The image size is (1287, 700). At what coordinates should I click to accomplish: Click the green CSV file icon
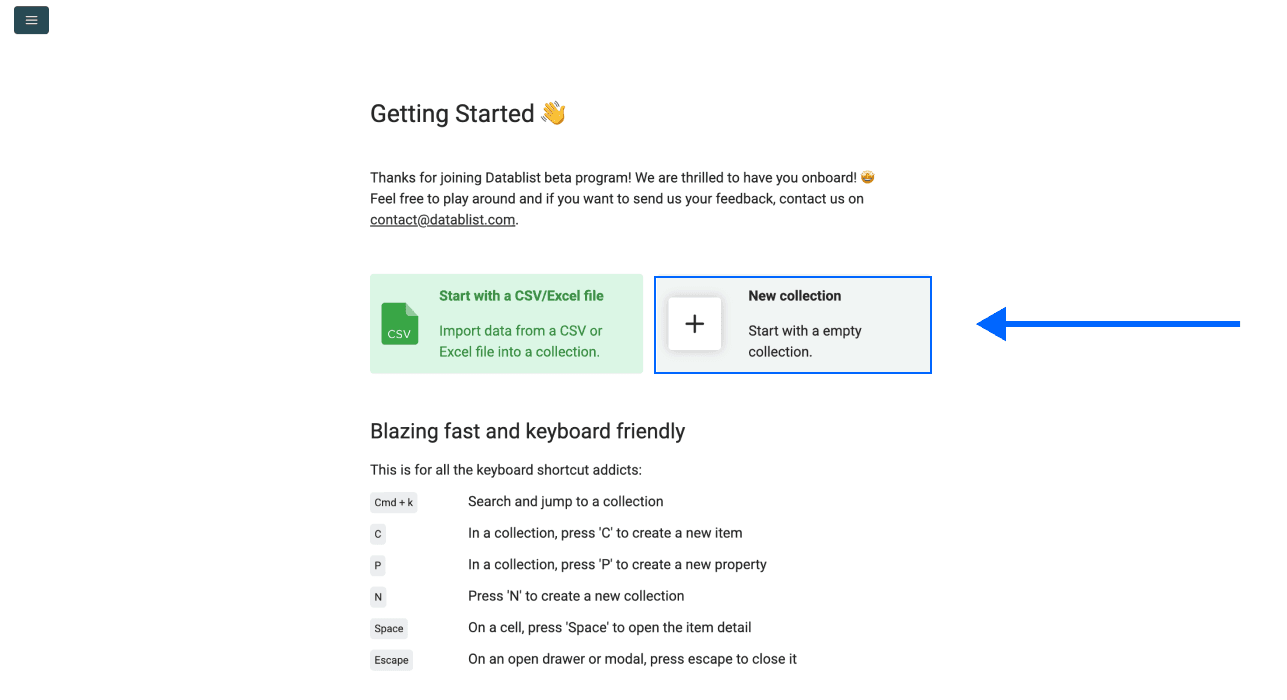tap(400, 324)
